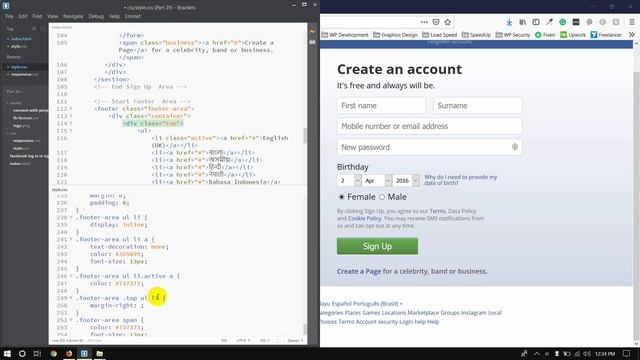Screen dimensions: 640x360
Task: Fold the .footer-area ul li rule at line 238
Action: [71, 218]
